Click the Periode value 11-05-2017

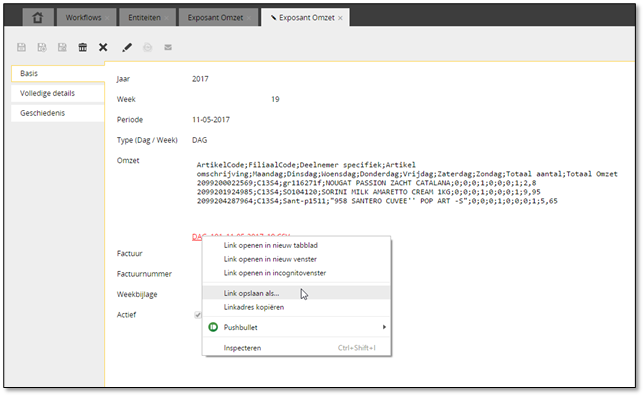[x=211, y=120]
